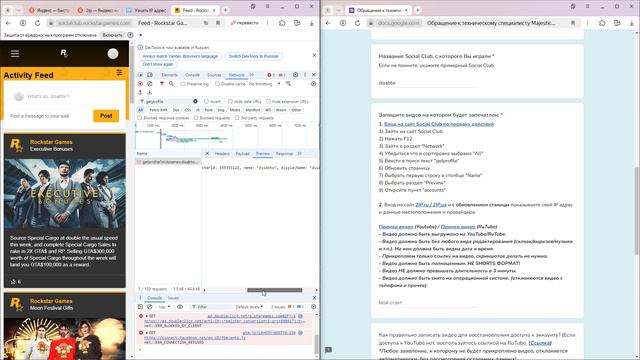Open 2IP.ru link in form
This screenshot has height=360, width=640.
point(431,204)
